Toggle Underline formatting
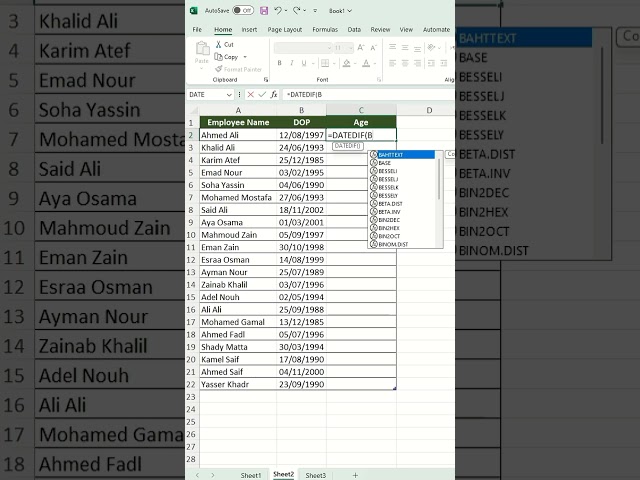This screenshot has width=640, height=480. pyautogui.click(x=304, y=63)
